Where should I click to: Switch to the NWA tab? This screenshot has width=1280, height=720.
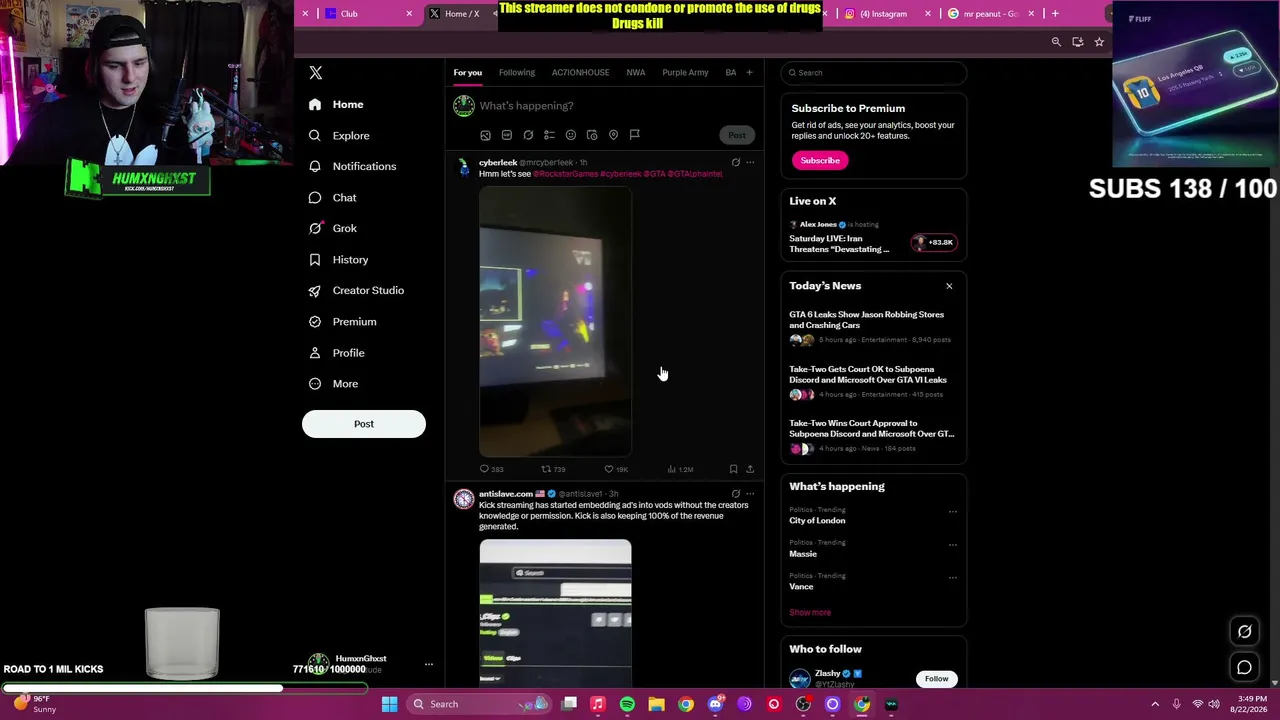(x=636, y=72)
